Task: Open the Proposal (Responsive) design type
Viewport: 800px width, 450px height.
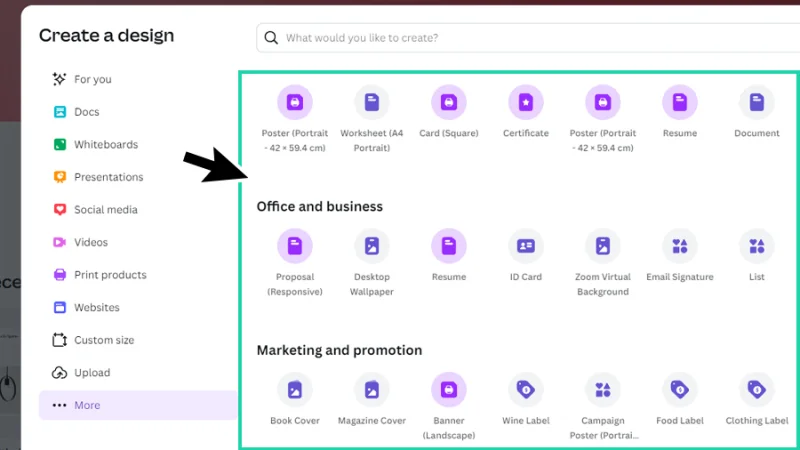Action: (295, 246)
